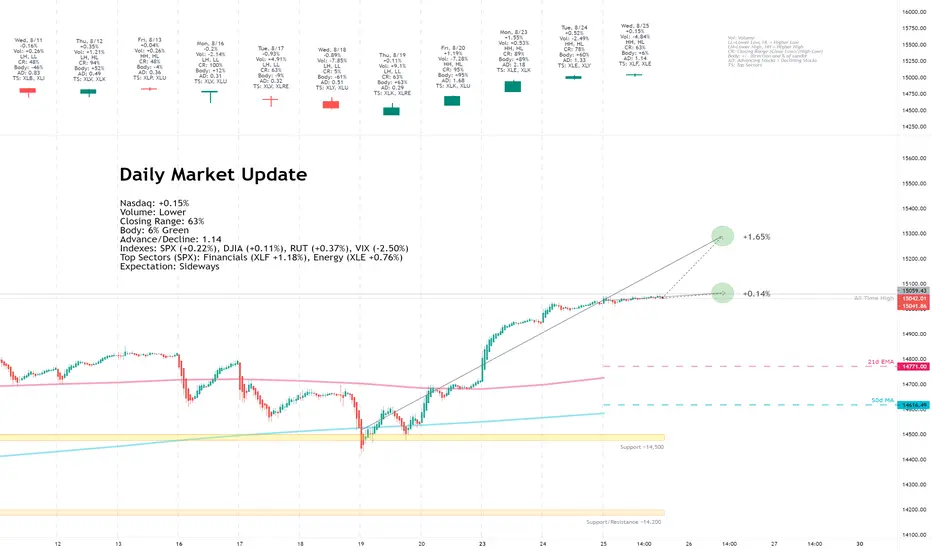Click the 16000.00 label on price axis
The image size is (932, 550).
coord(914,11)
